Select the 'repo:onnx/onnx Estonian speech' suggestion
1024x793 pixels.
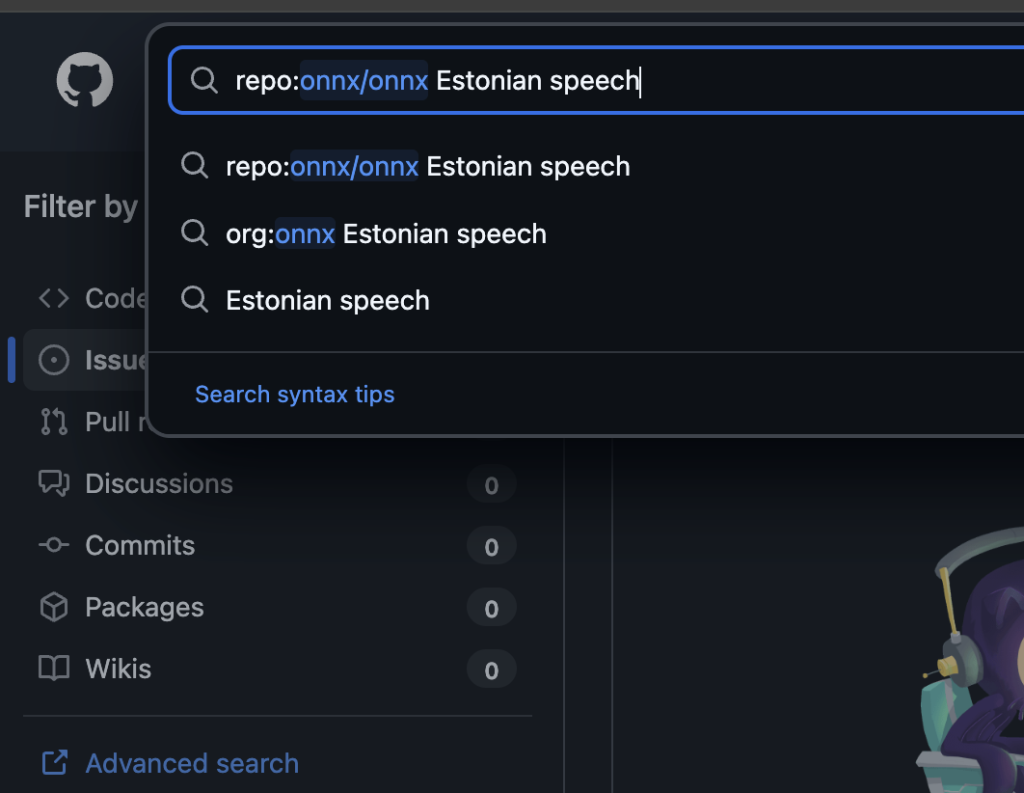[x=428, y=166]
